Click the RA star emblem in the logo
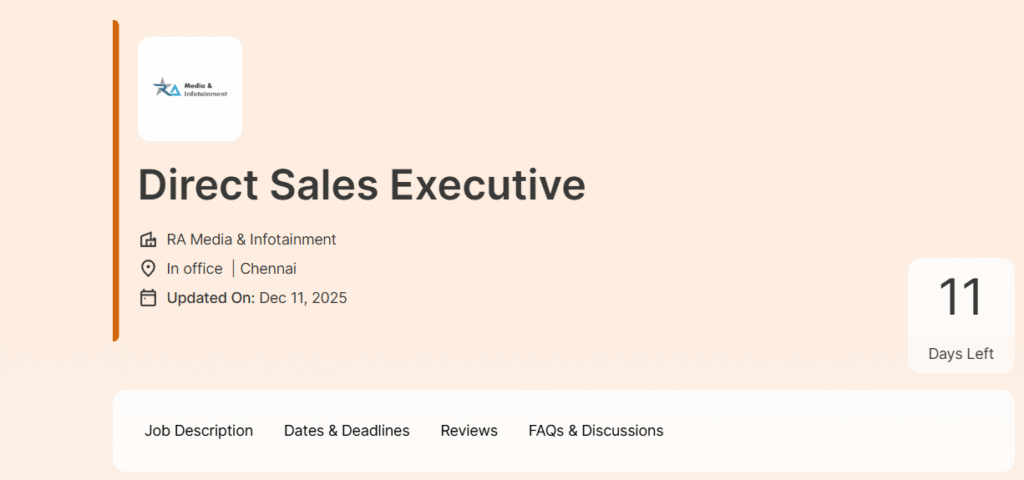This screenshot has width=1024, height=480. pyautogui.click(x=166, y=89)
